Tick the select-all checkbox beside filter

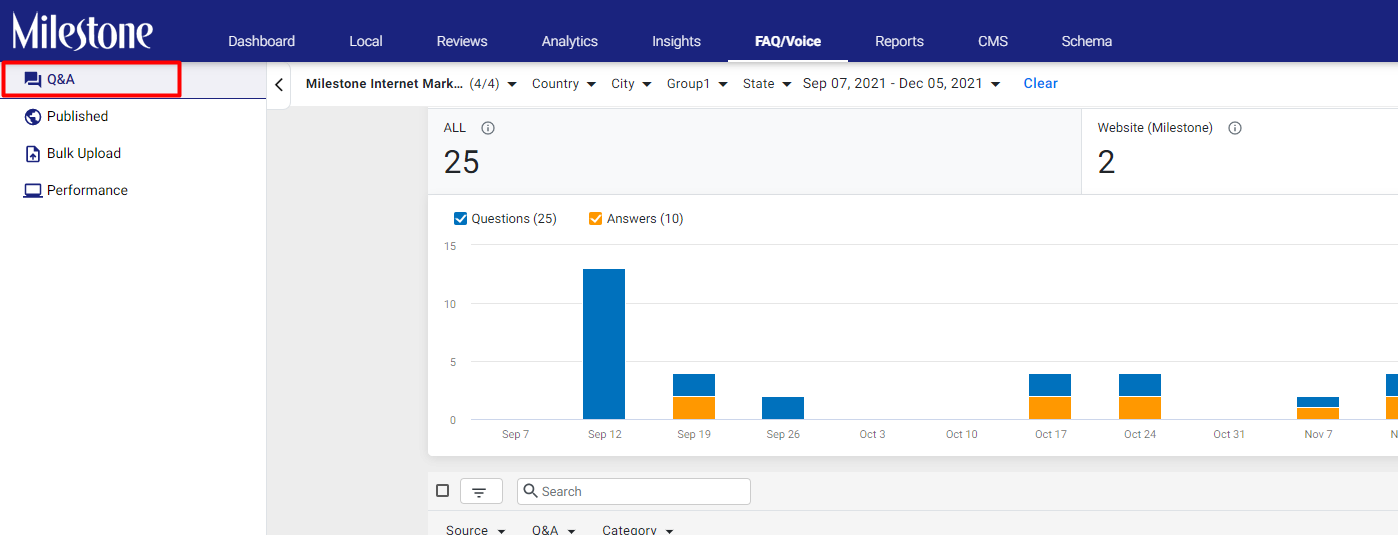coord(443,491)
